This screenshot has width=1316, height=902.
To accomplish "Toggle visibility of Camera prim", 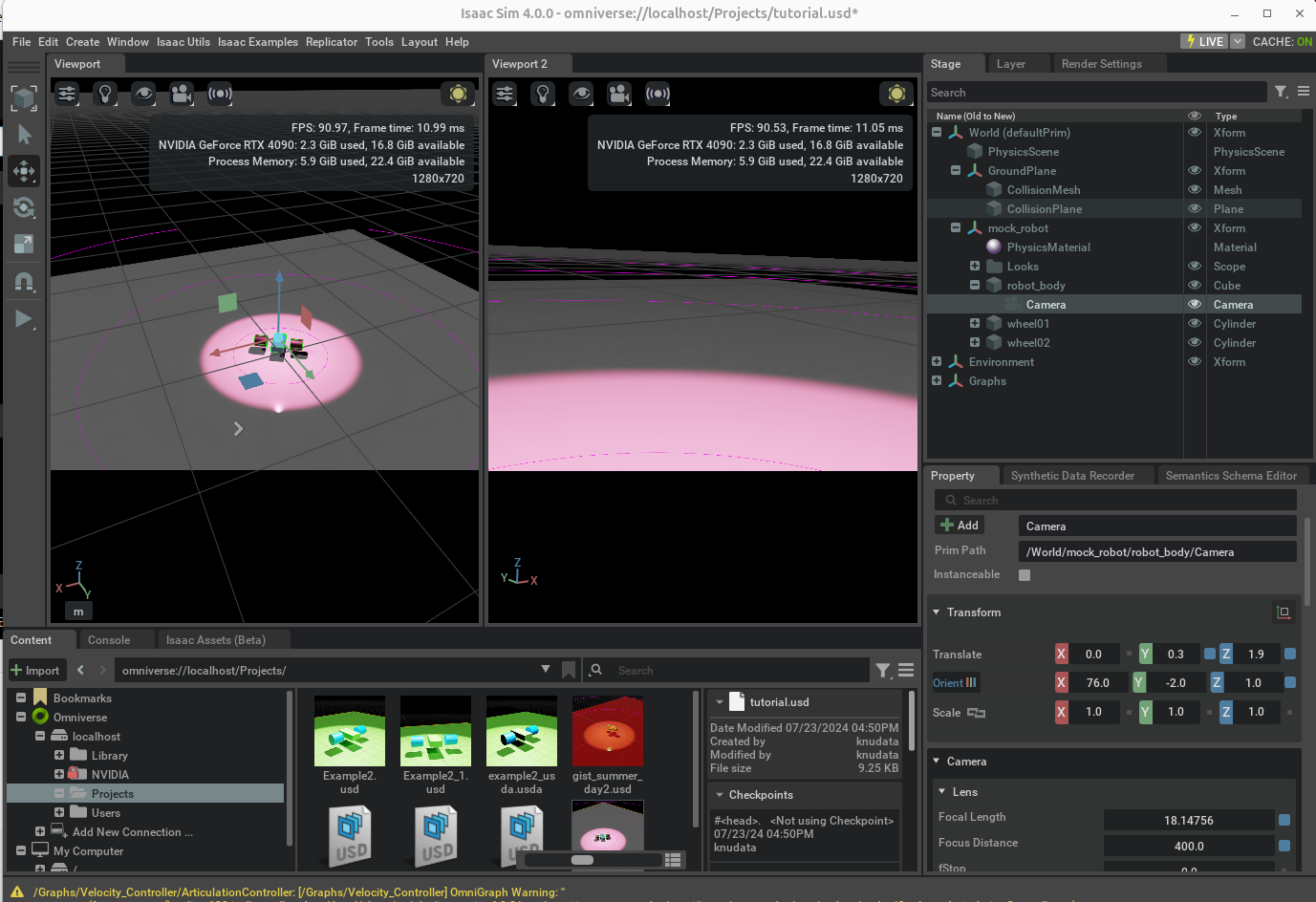I will coord(1195,305).
